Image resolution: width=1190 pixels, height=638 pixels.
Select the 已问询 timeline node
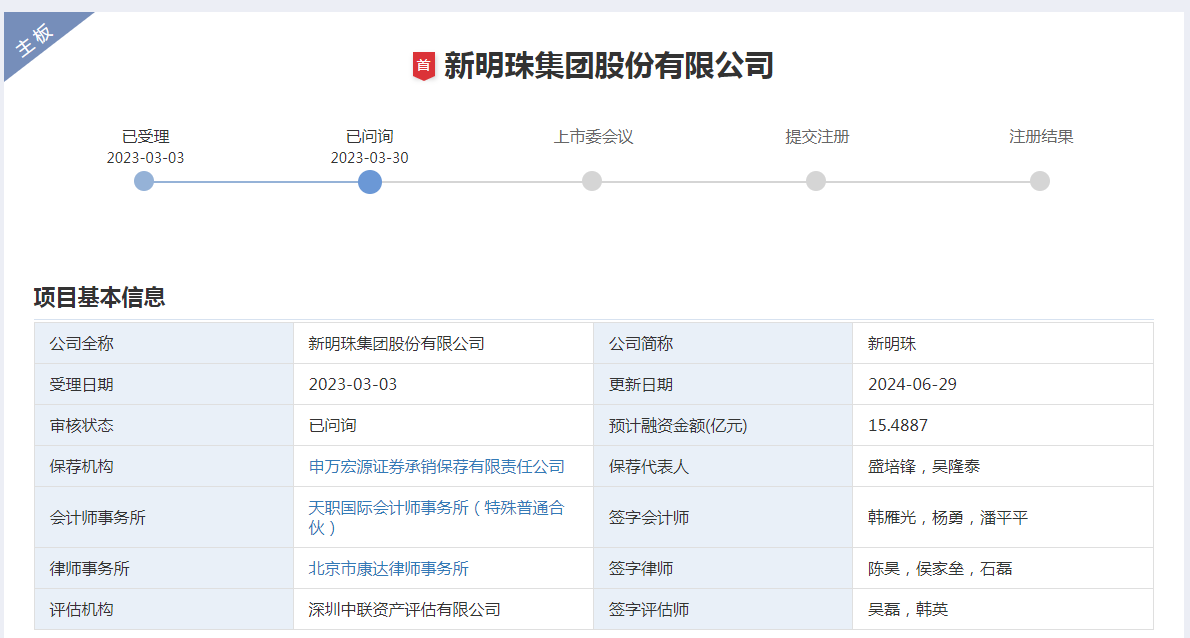pyautogui.click(x=370, y=182)
